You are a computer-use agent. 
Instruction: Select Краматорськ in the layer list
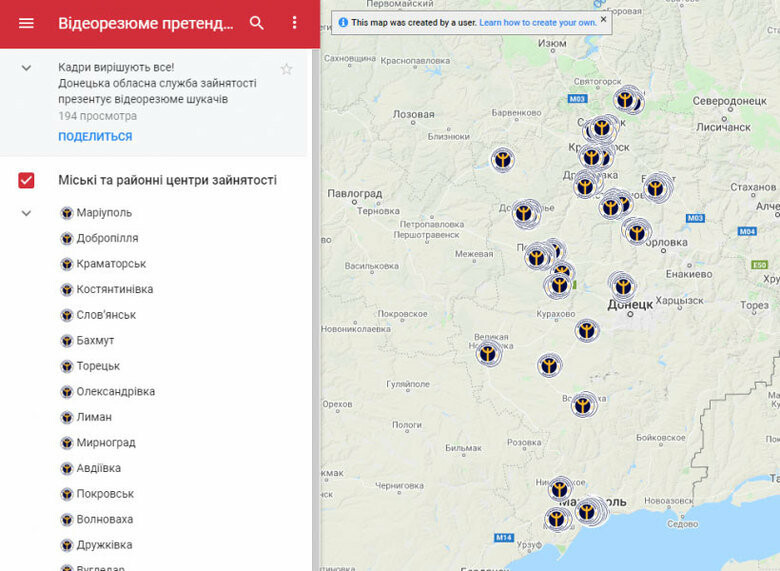[x=111, y=264]
